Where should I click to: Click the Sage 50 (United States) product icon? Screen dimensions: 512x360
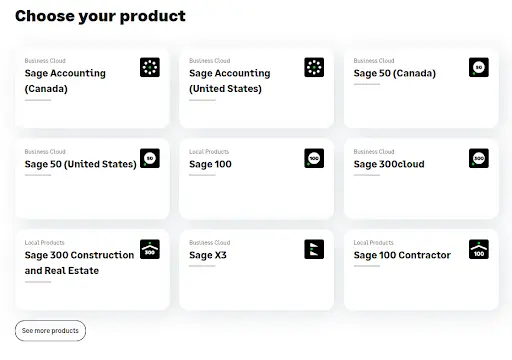150,158
